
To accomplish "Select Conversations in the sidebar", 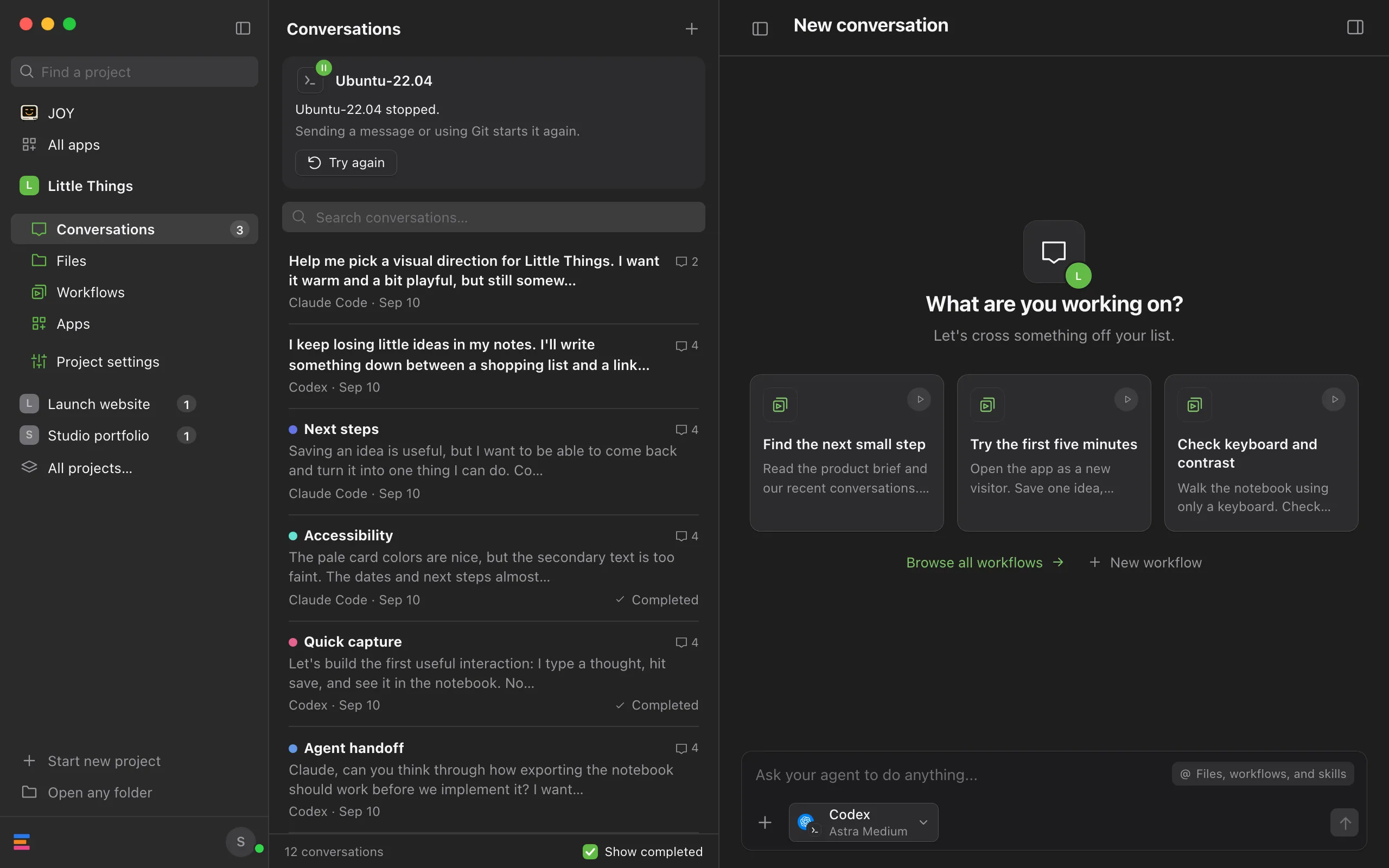I will 135,229.
